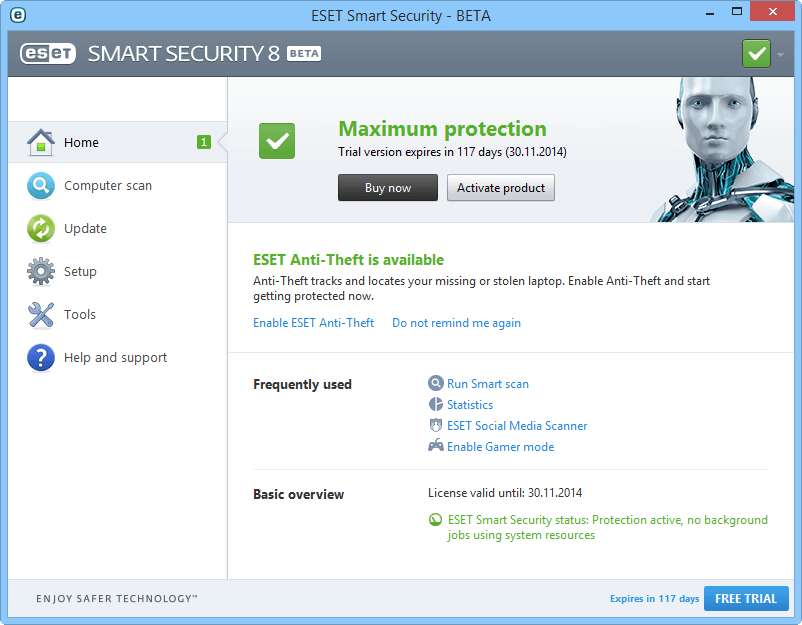
Task: Click the Gamer mode gamepad icon
Action: [x=435, y=445]
